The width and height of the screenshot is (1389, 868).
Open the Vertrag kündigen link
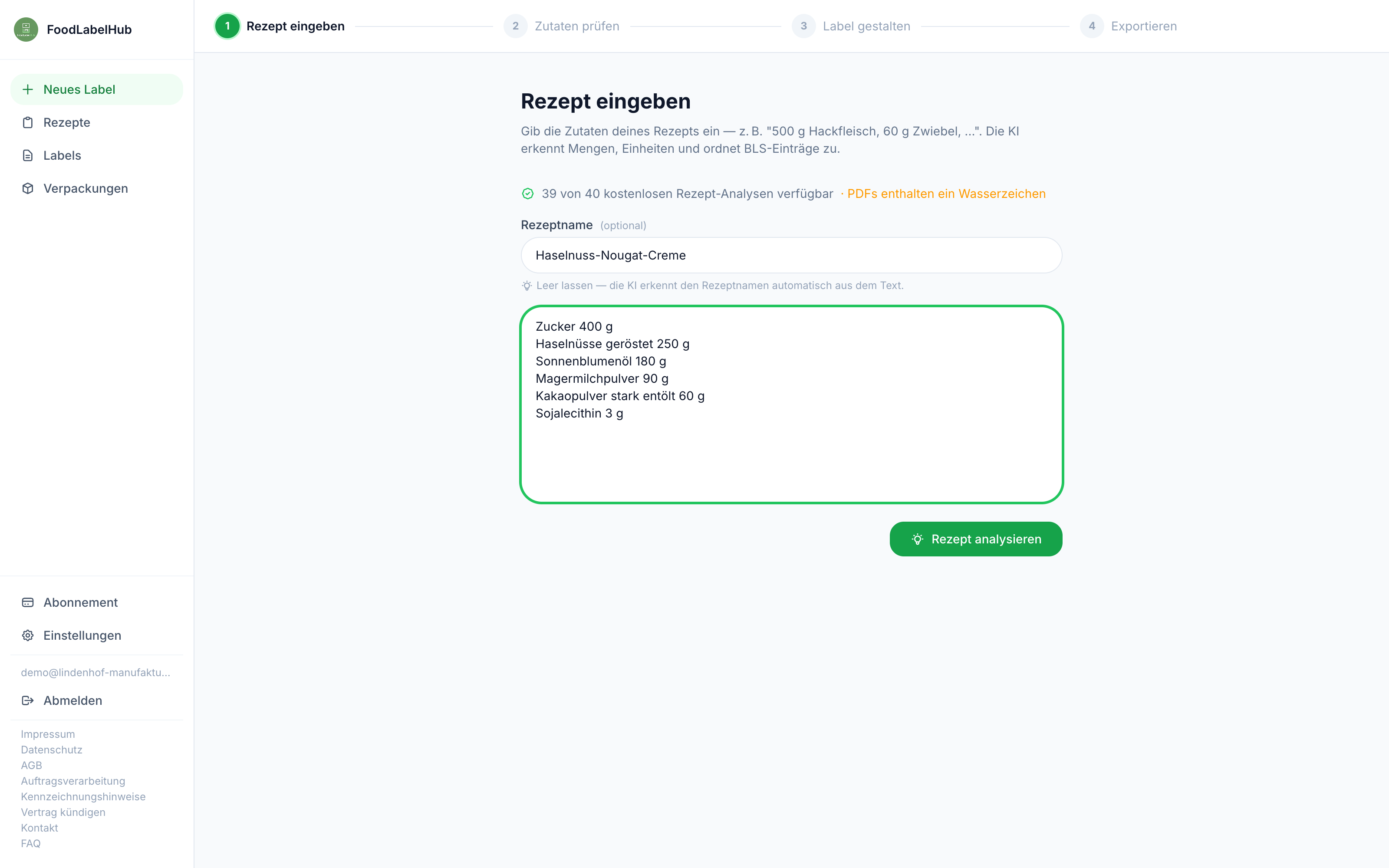click(63, 812)
